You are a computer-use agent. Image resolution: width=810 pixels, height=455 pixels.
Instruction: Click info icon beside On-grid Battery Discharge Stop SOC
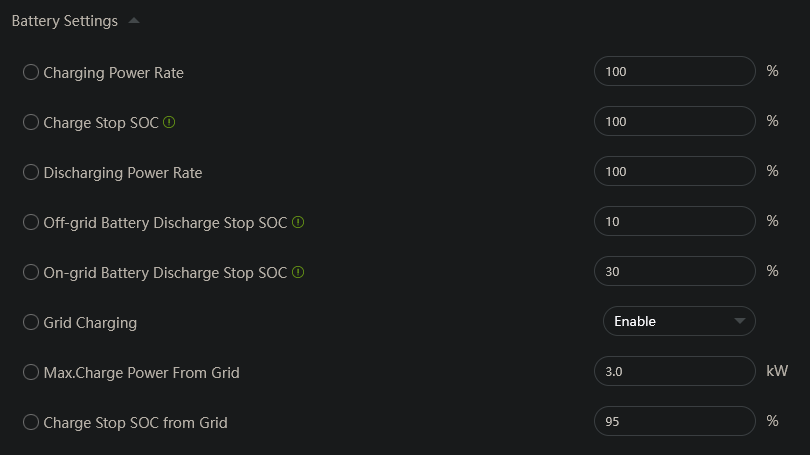point(298,272)
